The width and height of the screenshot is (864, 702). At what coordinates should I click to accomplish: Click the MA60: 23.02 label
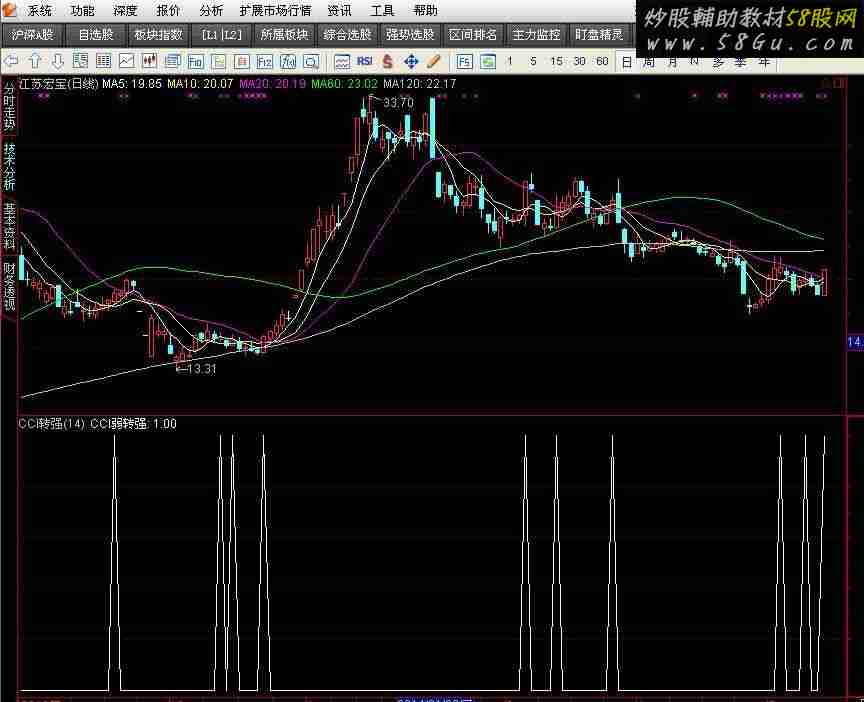(344, 84)
